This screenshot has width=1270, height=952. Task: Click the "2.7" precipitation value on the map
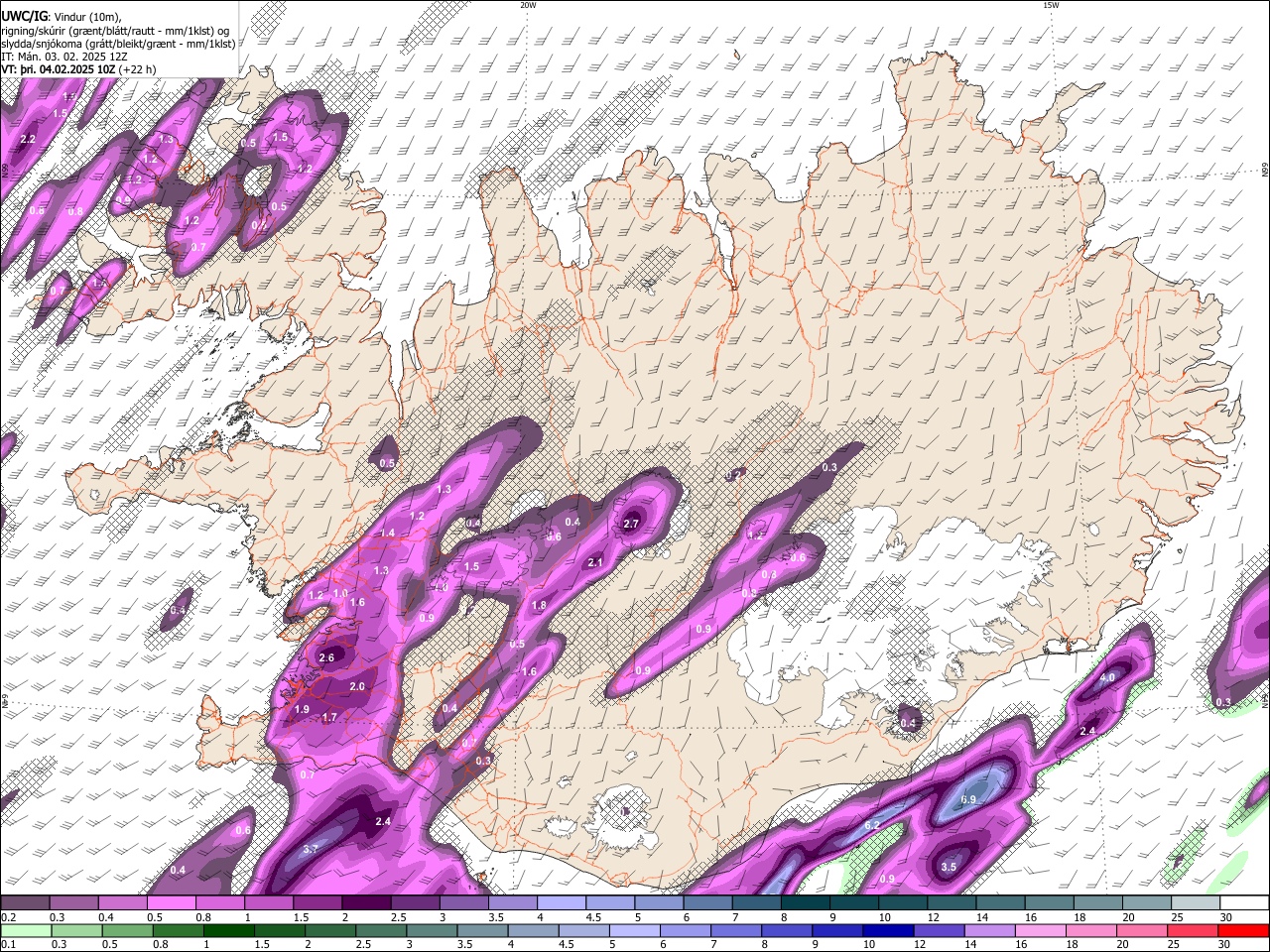[632, 524]
